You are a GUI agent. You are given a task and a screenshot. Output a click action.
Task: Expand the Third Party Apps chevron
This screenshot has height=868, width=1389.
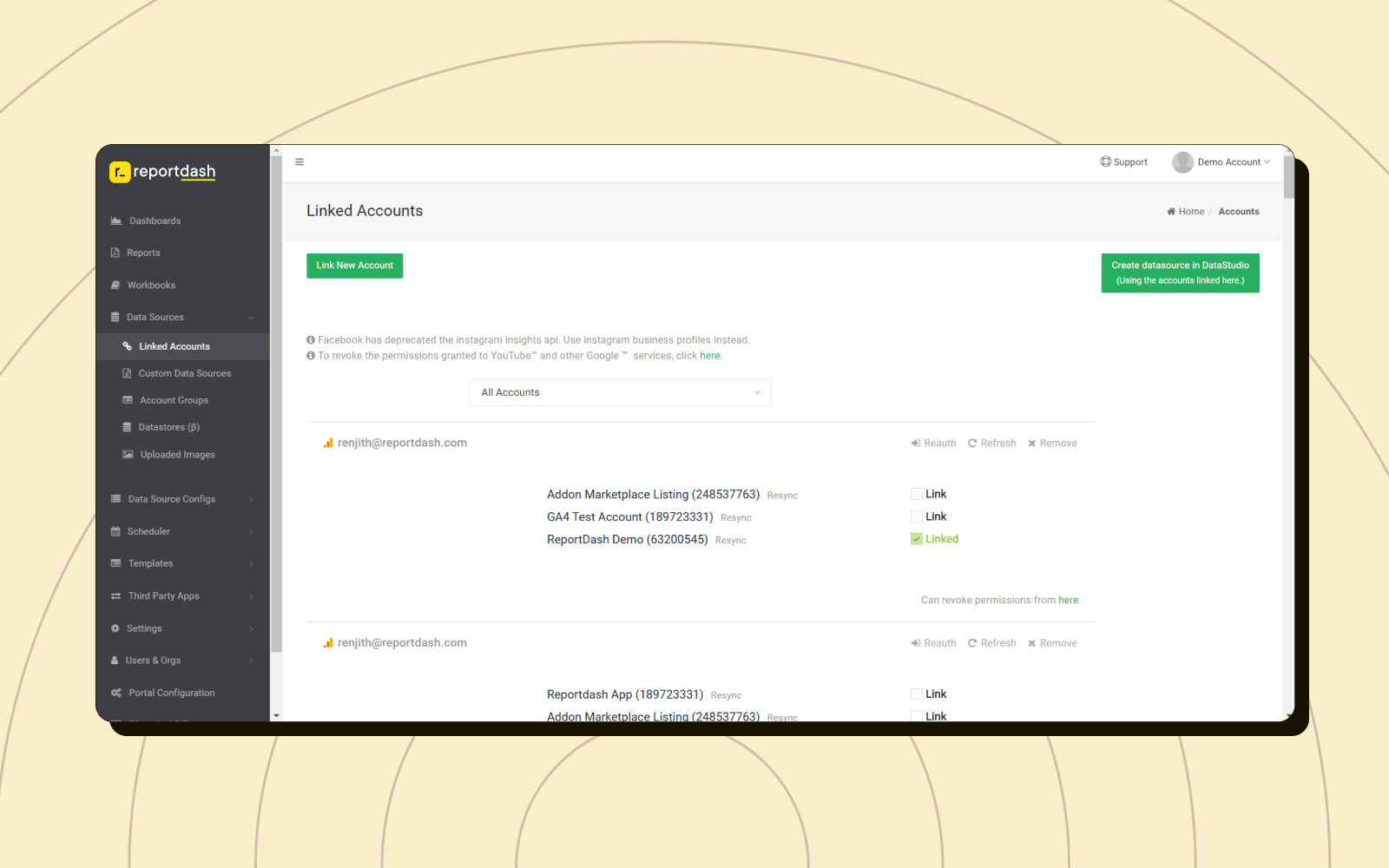click(252, 596)
